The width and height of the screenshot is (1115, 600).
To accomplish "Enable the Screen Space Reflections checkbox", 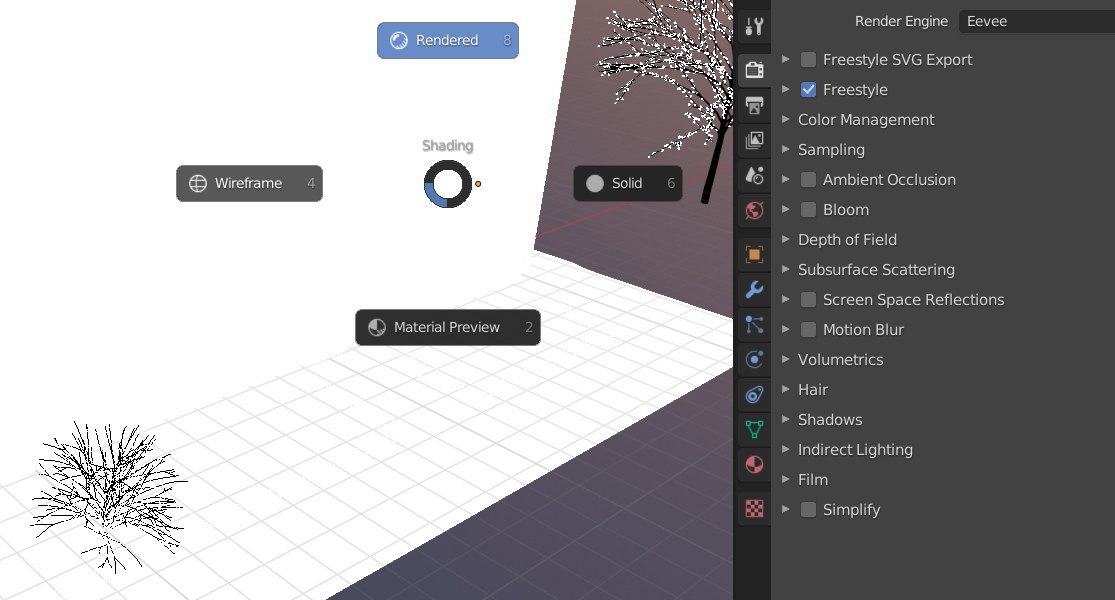I will point(809,300).
